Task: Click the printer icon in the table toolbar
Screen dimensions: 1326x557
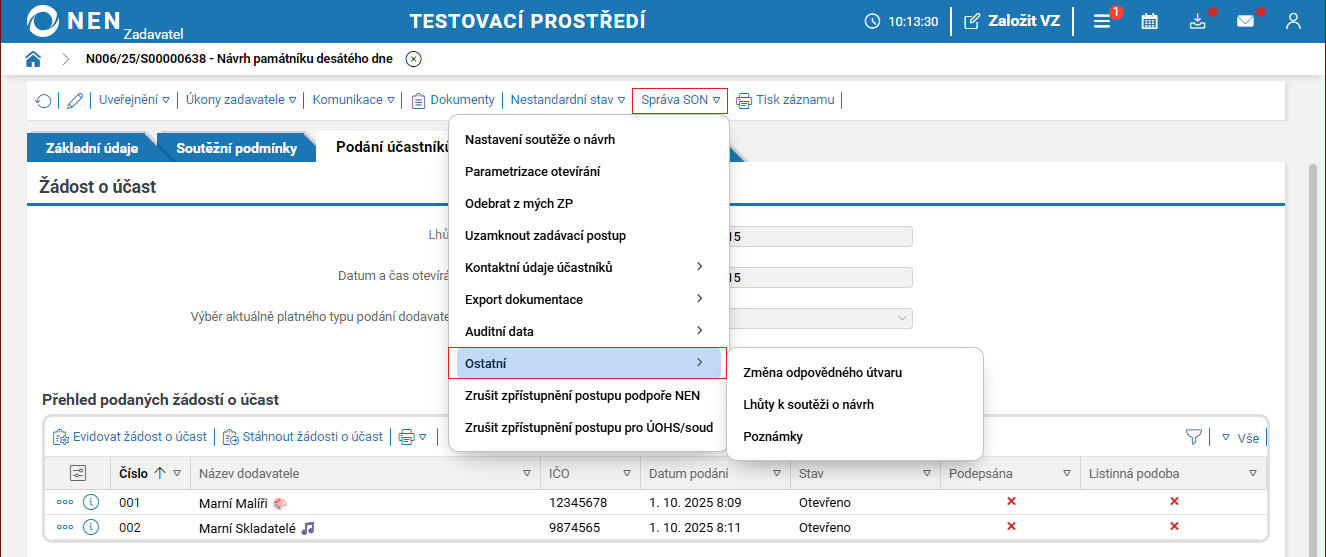Action: point(406,436)
